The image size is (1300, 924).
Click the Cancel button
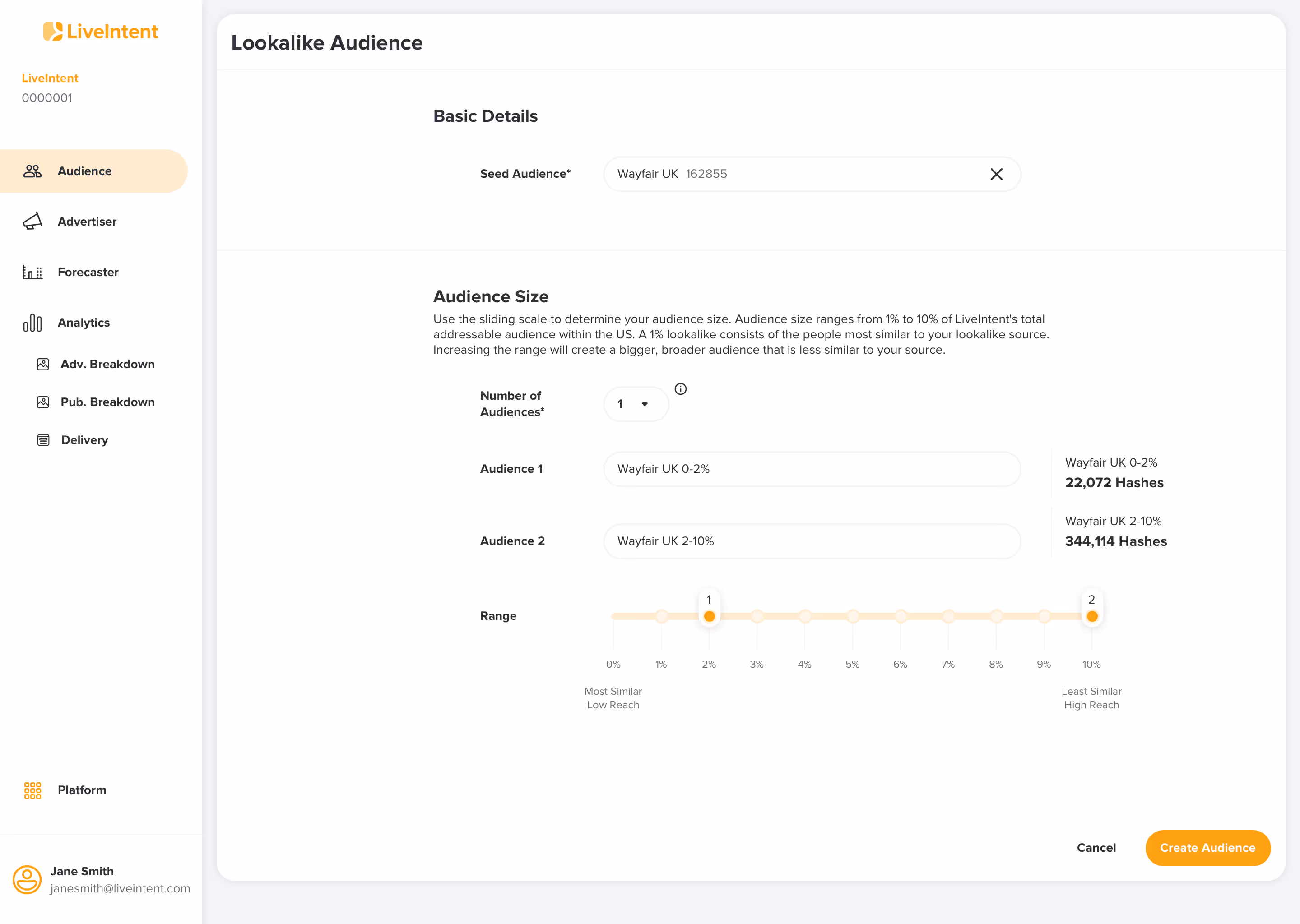point(1096,848)
